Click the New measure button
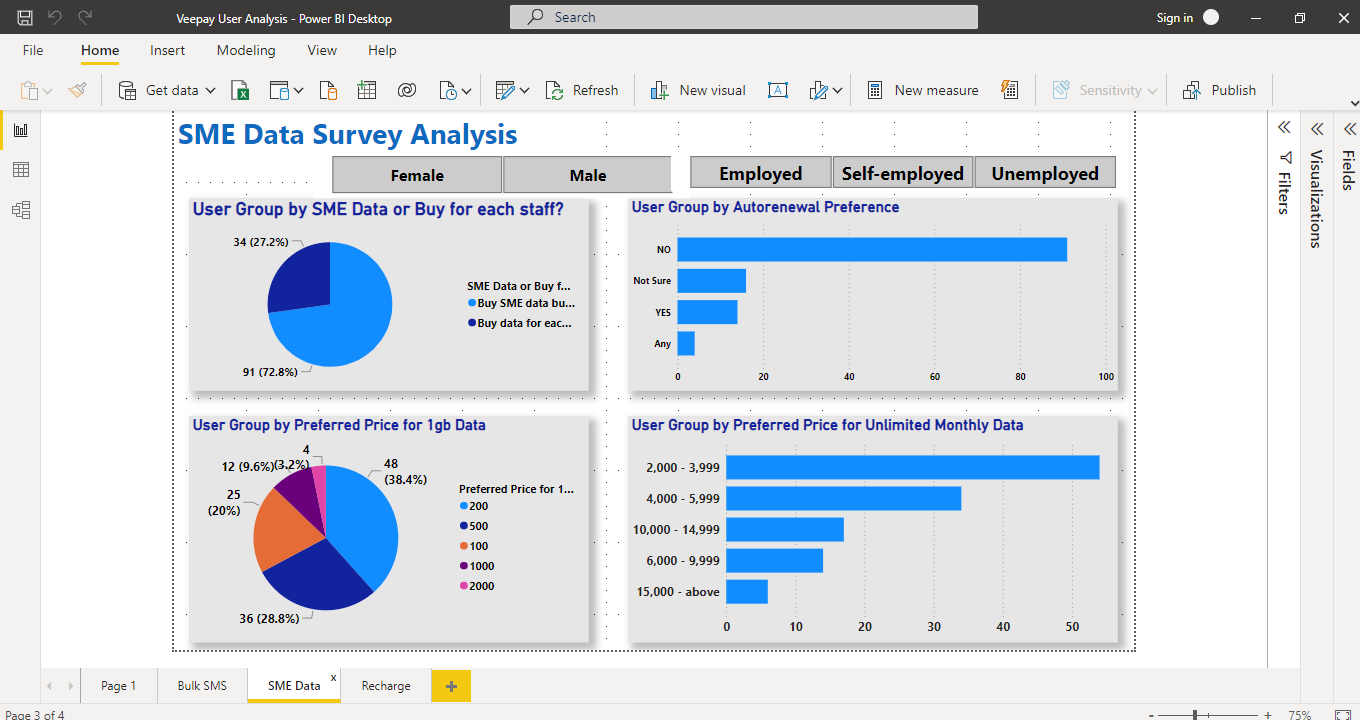 pos(922,90)
